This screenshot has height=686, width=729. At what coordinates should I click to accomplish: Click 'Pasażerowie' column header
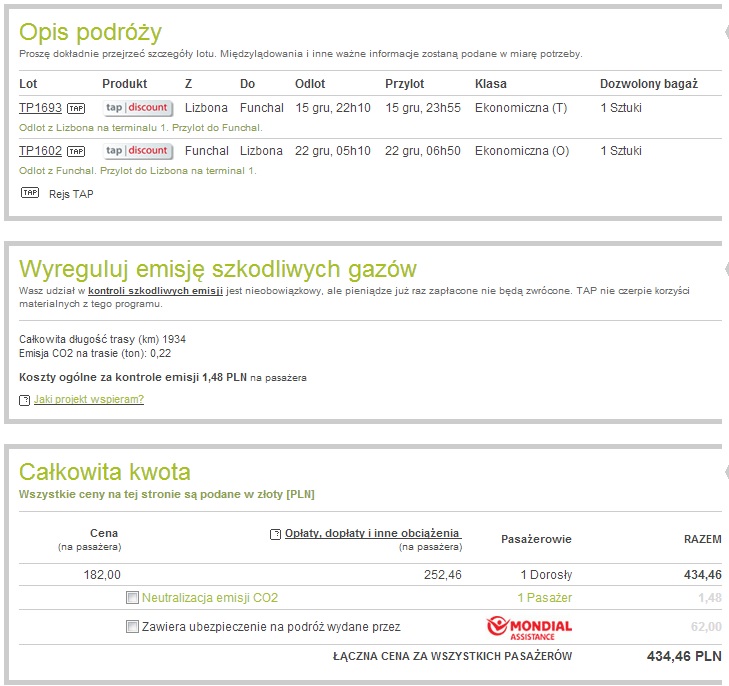tap(536, 539)
